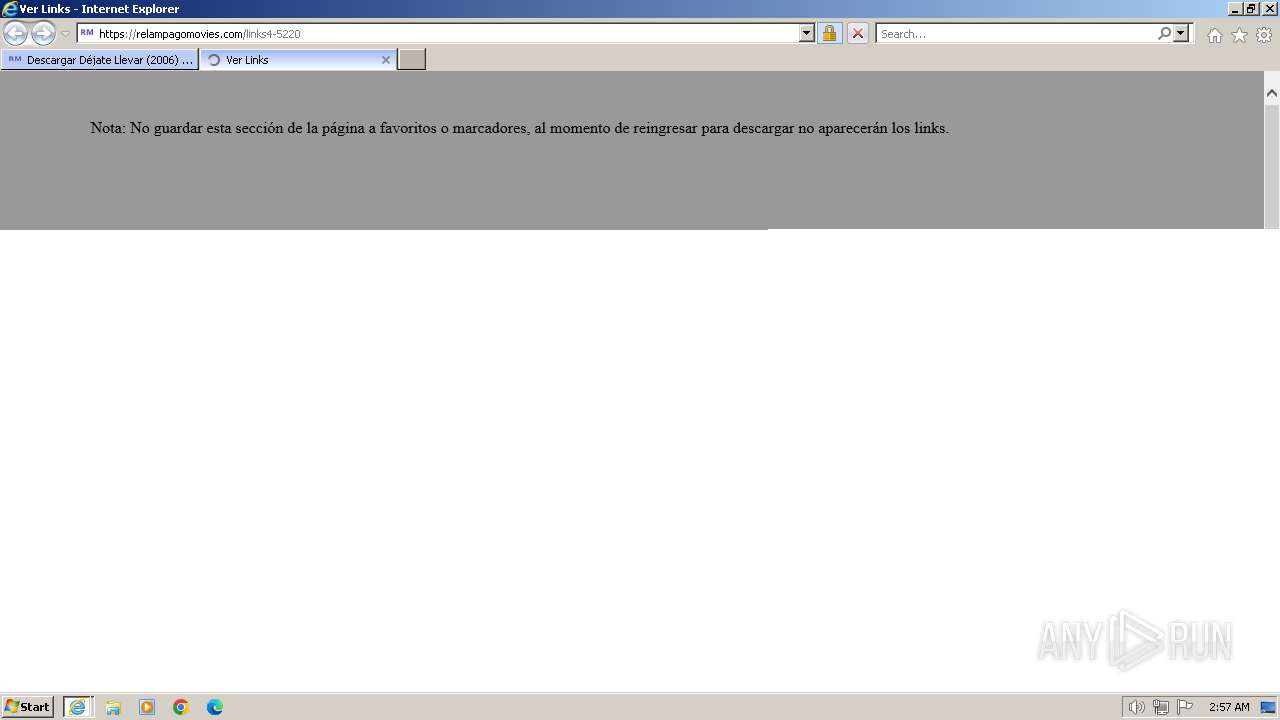Screen dimensions: 1280x720
Task: Click the browser Forward arrow
Action: (43, 33)
